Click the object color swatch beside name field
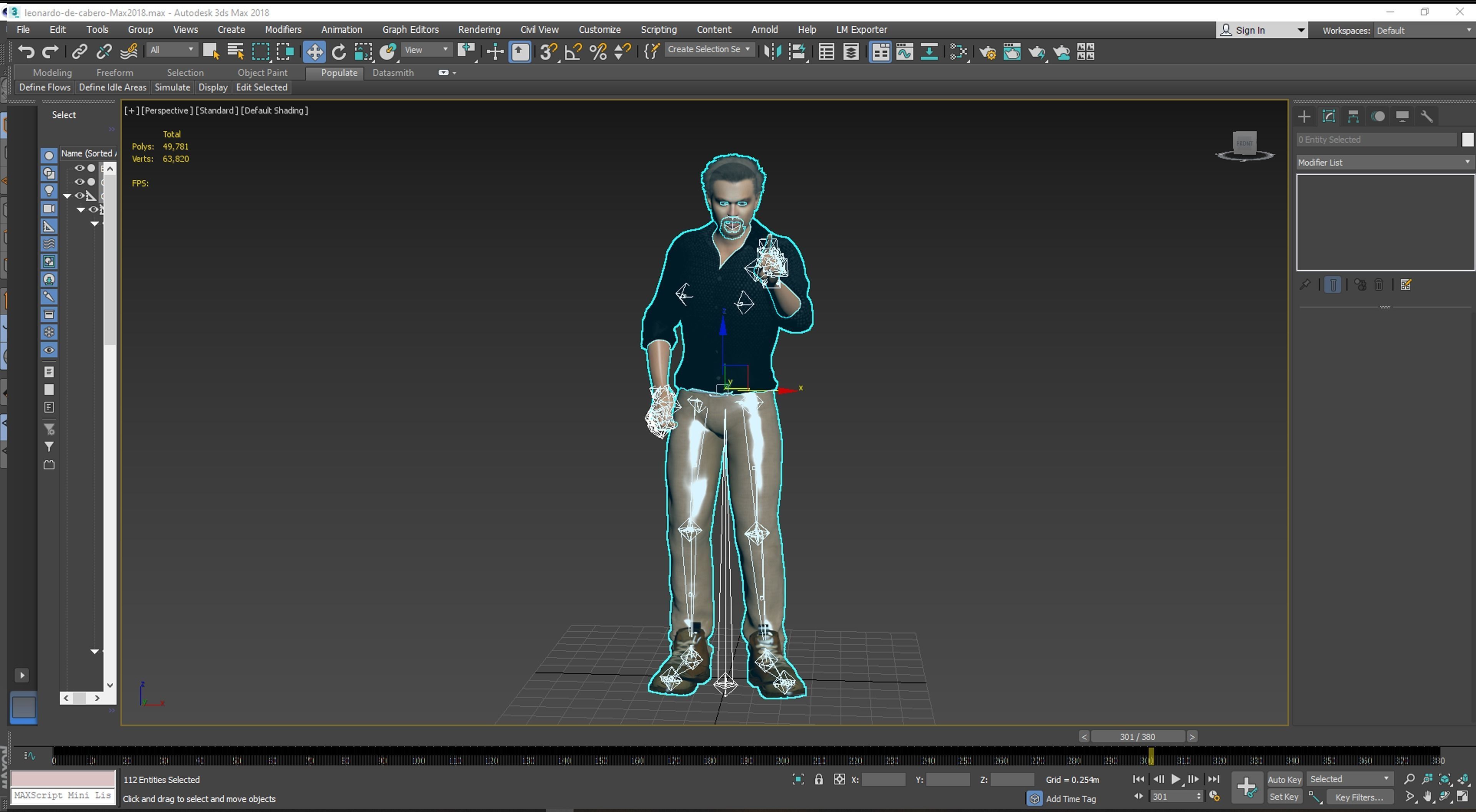1476x812 pixels. 1467,140
